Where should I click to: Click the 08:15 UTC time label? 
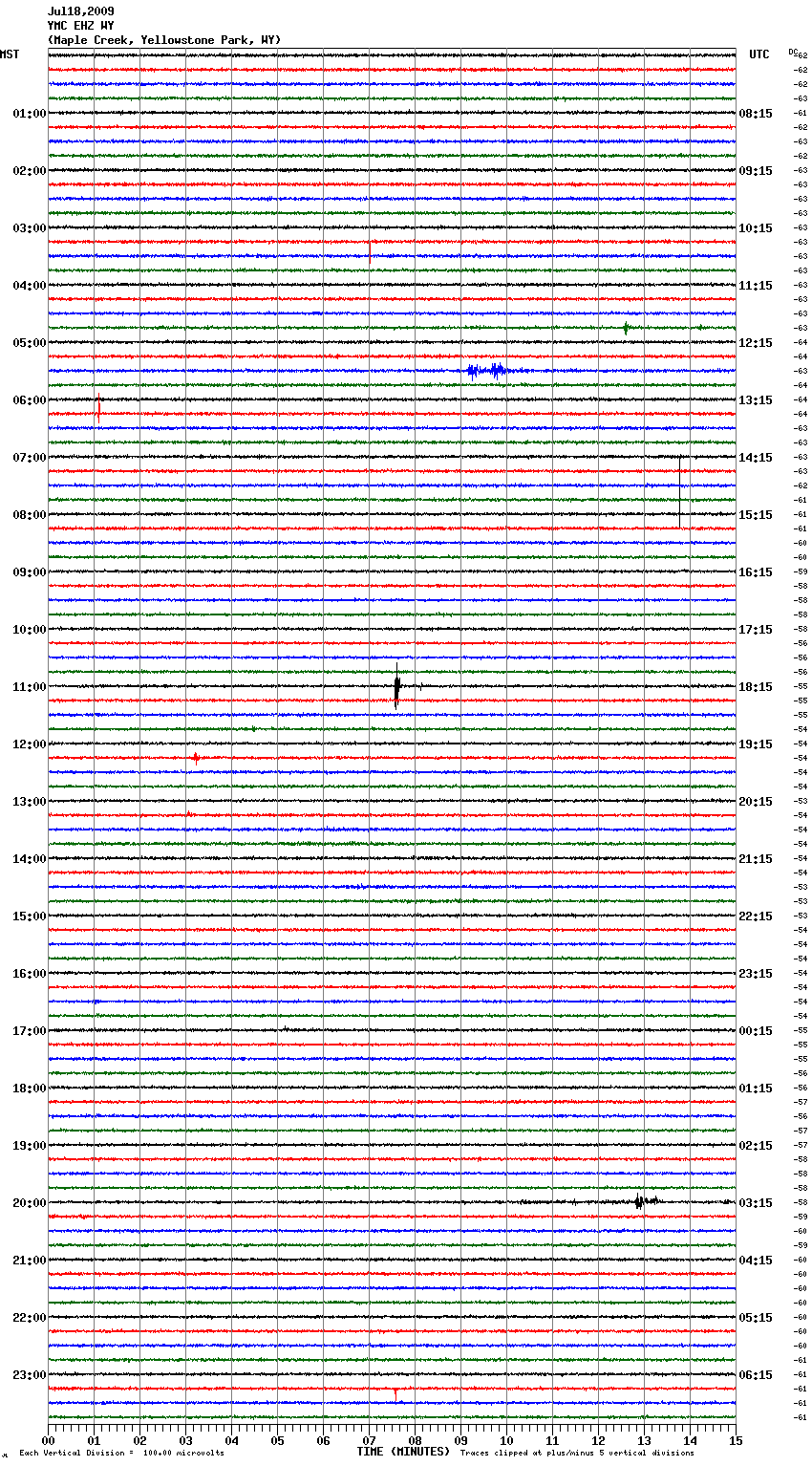[756, 114]
